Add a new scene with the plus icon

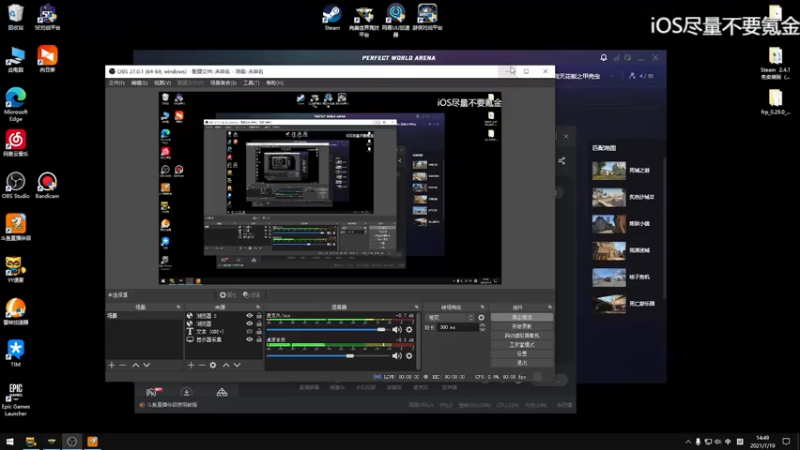coord(111,365)
